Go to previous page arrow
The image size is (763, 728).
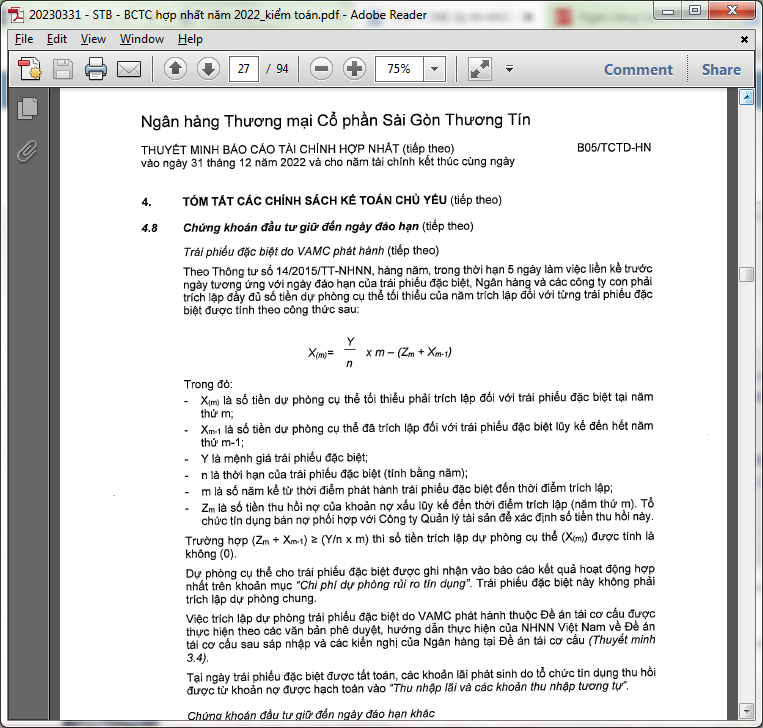(175, 69)
